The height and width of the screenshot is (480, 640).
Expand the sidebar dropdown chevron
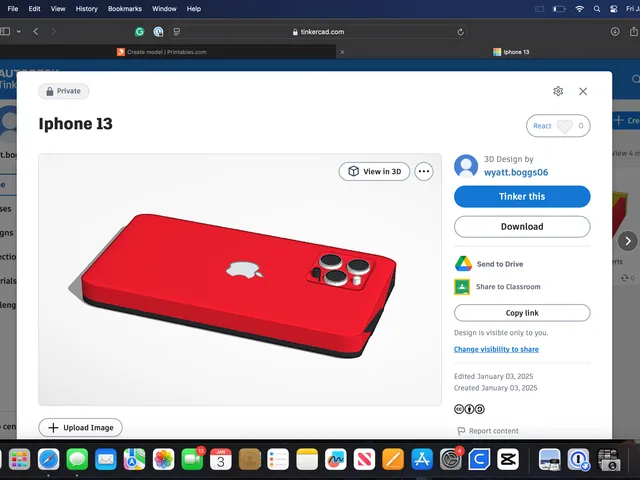point(19,31)
